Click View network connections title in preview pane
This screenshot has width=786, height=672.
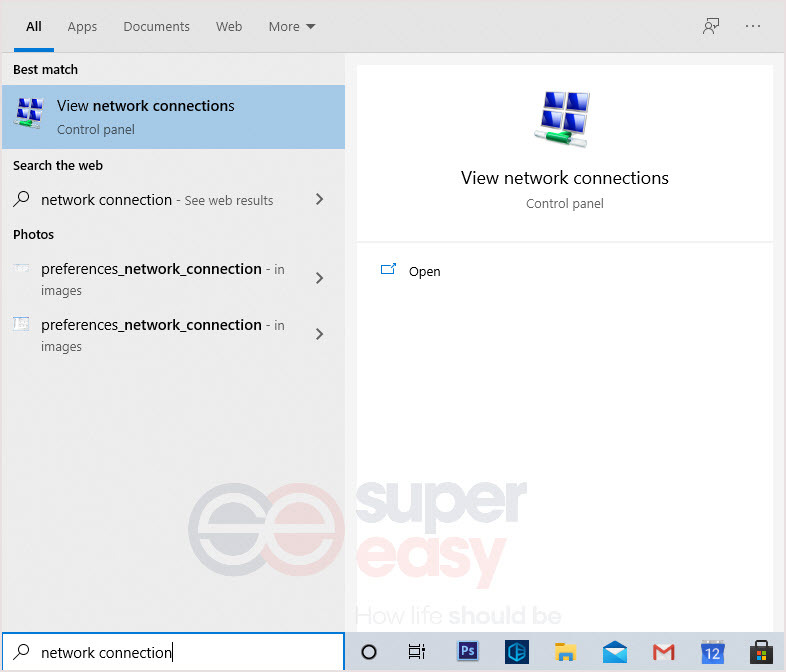pyautogui.click(x=565, y=178)
